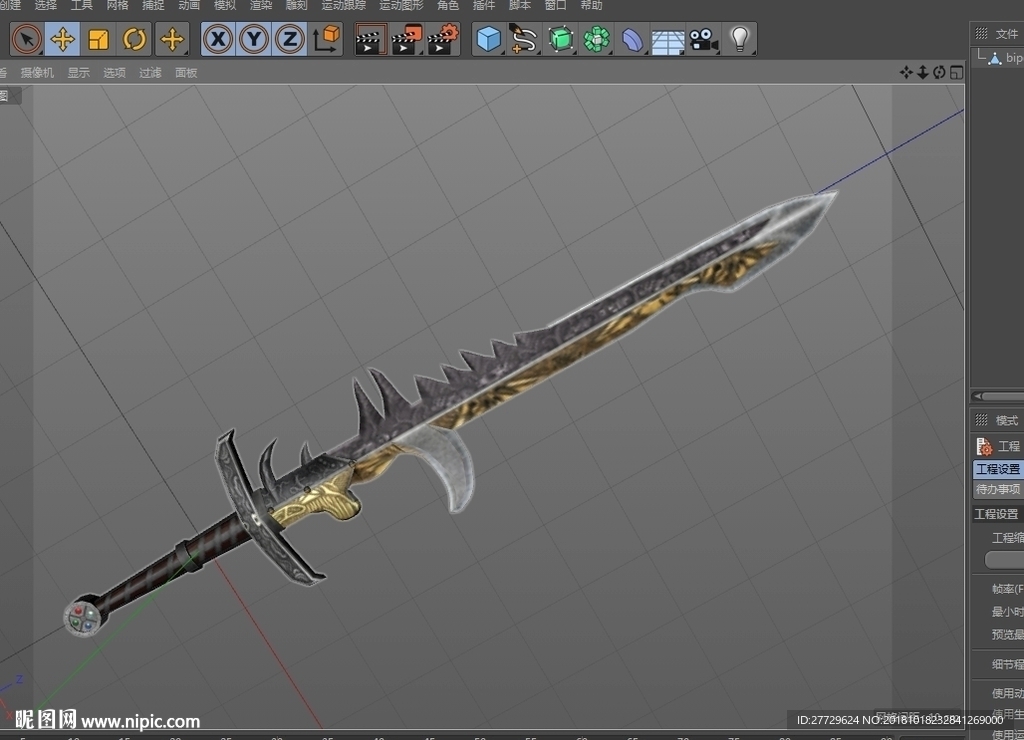Switch coordinate system icon
The width and height of the screenshot is (1024, 740).
pos(326,39)
